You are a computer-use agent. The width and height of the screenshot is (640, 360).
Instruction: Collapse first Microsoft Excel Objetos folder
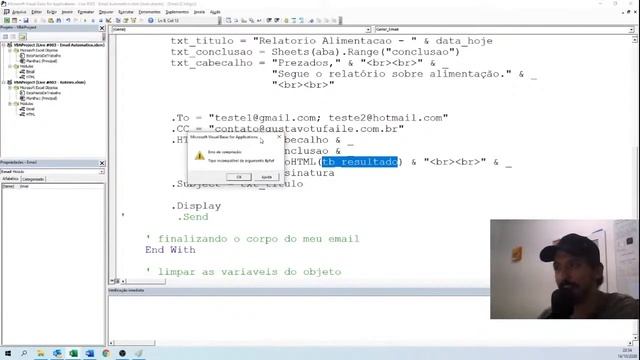point(10,50)
